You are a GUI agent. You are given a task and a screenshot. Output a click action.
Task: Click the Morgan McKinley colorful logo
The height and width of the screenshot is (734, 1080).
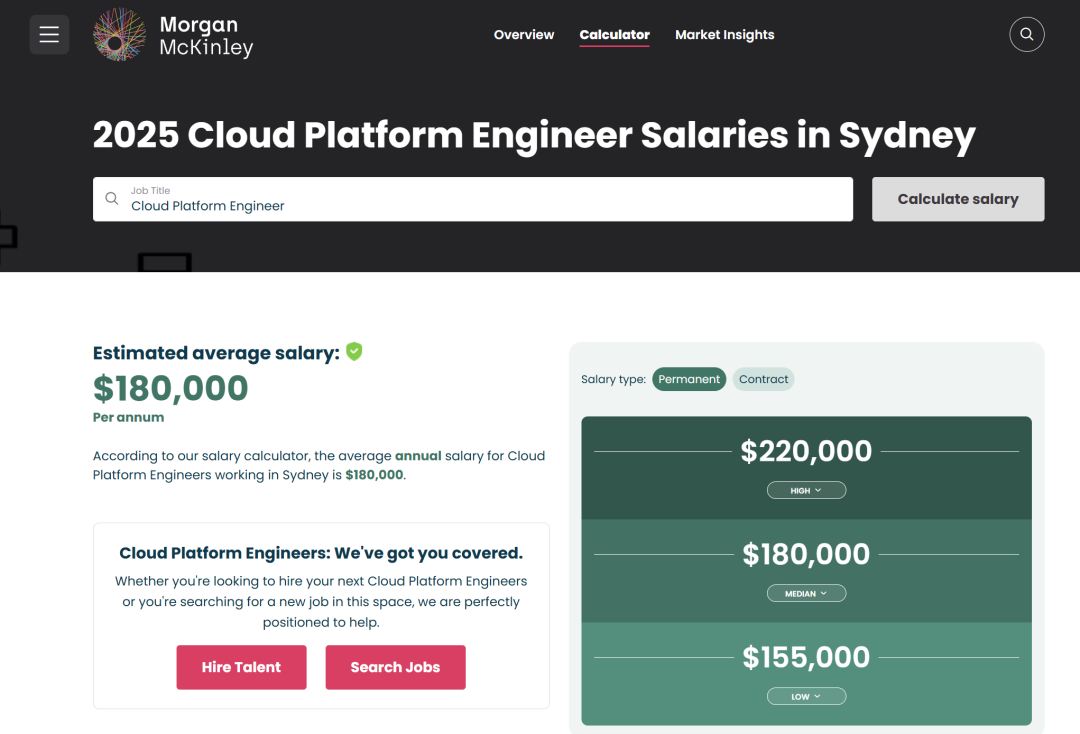pyautogui.click(x=120, y=35)
